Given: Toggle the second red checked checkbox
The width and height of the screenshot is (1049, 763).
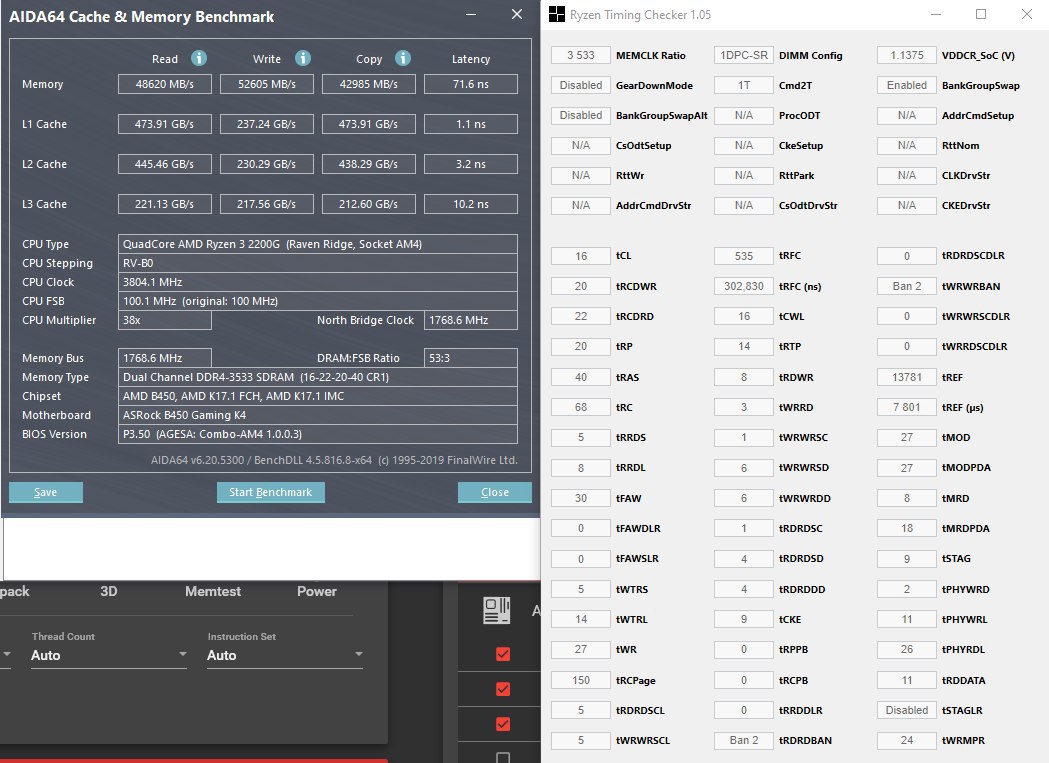Looking at the screenshot, I should point(503,689).
